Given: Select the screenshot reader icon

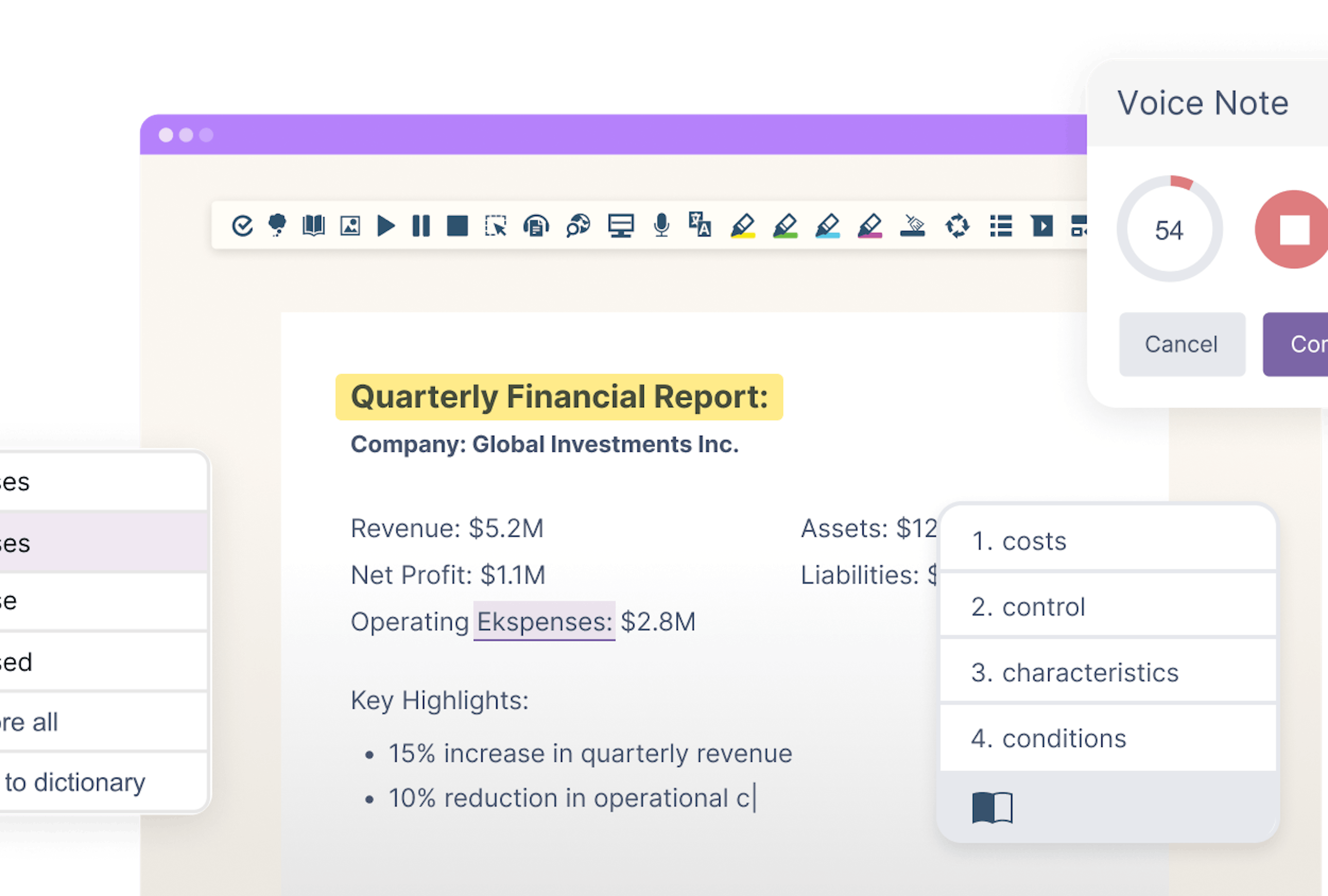Looking at the screenshot, I should 496,226.
